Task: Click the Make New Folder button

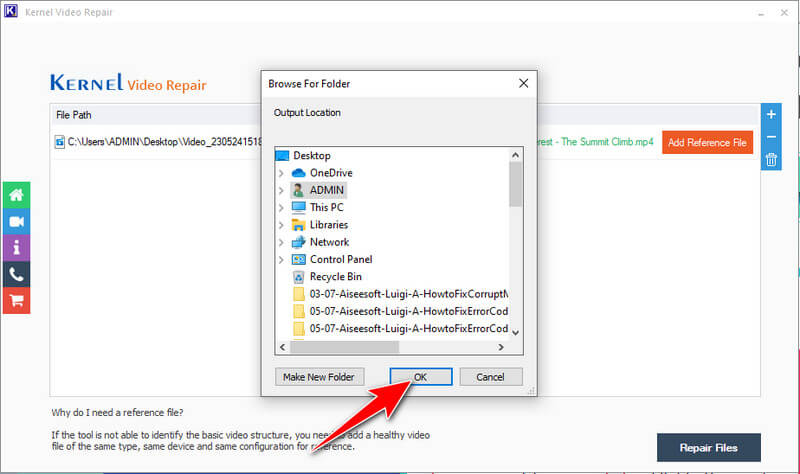Action: [x=320, y=377]
